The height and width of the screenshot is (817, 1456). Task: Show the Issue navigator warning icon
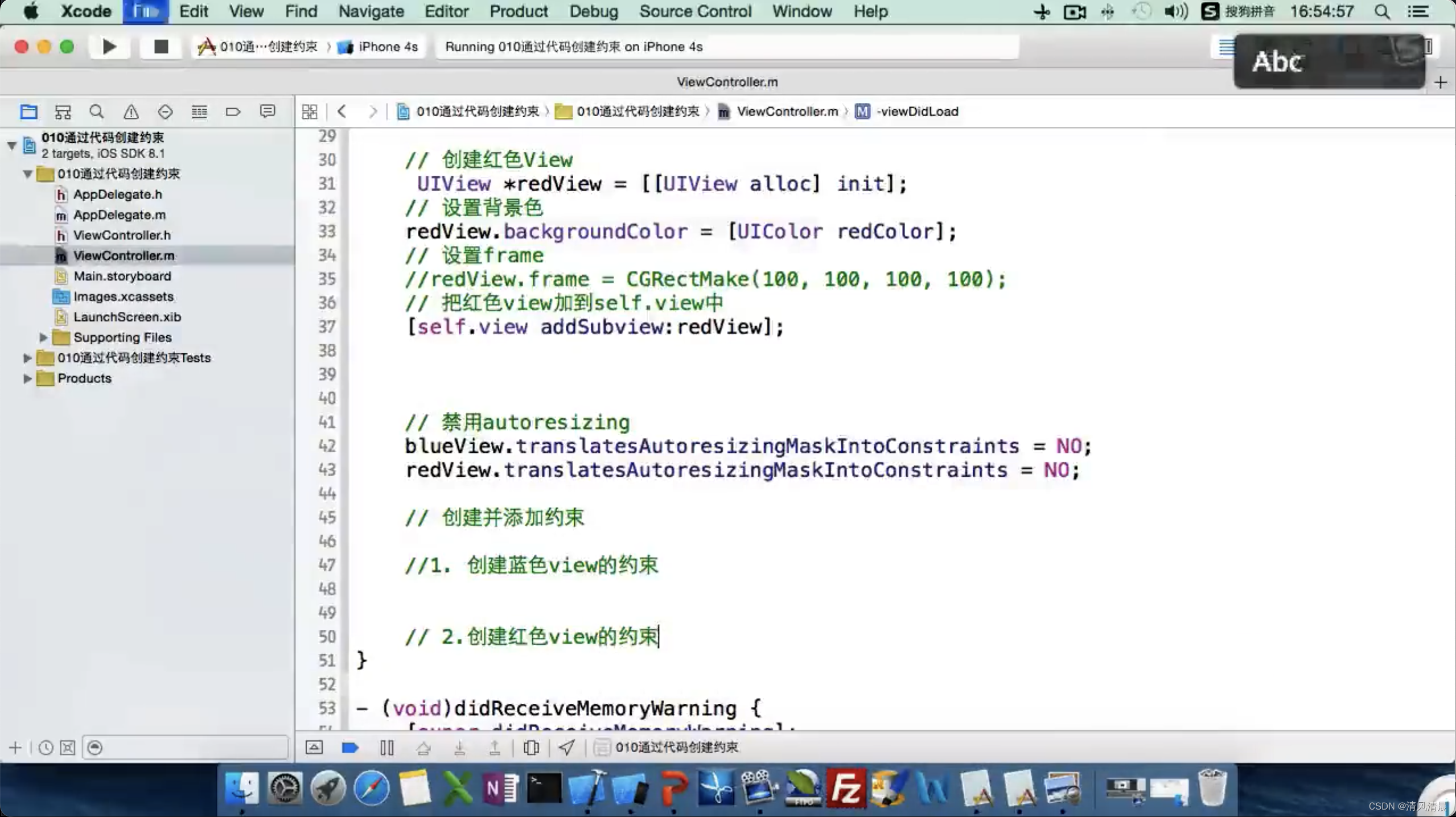point(131,112)
